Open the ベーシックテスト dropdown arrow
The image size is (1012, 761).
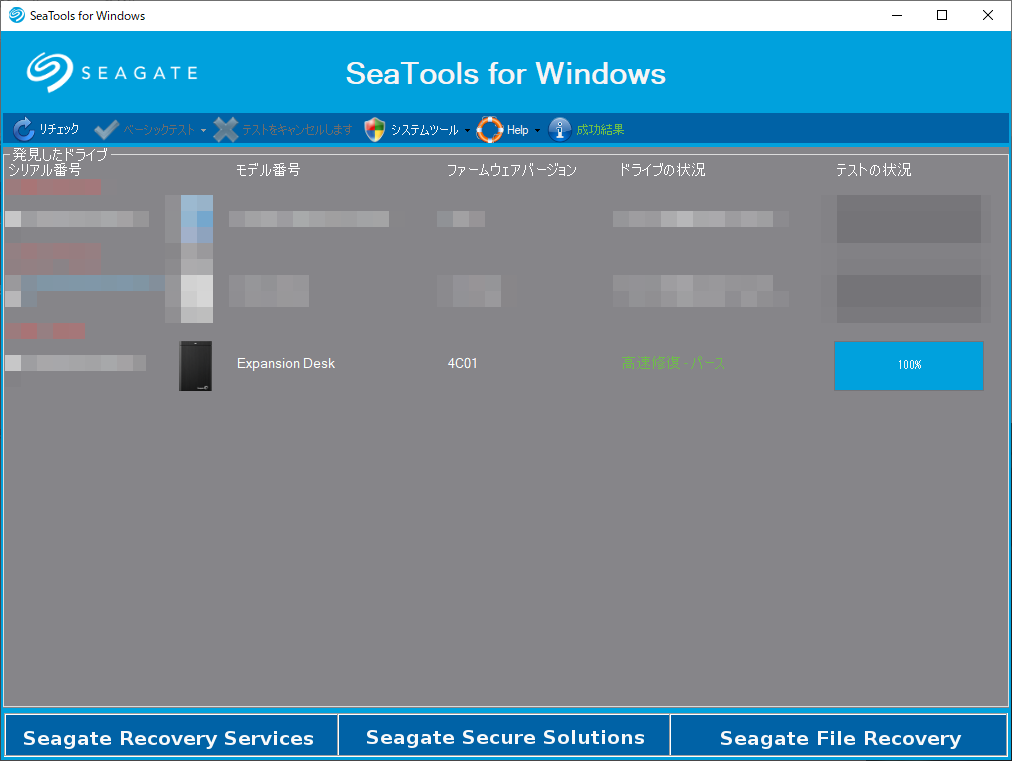(203, 130)
